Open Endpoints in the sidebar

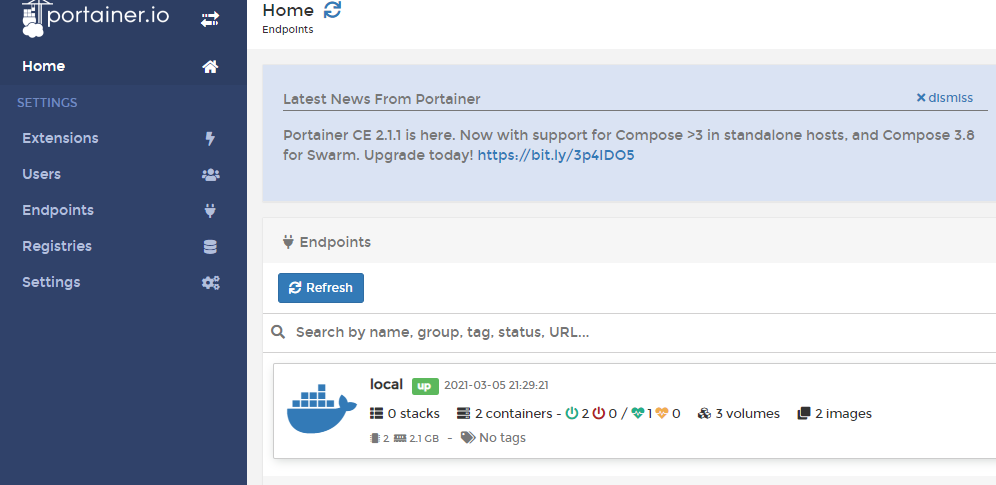123,210
